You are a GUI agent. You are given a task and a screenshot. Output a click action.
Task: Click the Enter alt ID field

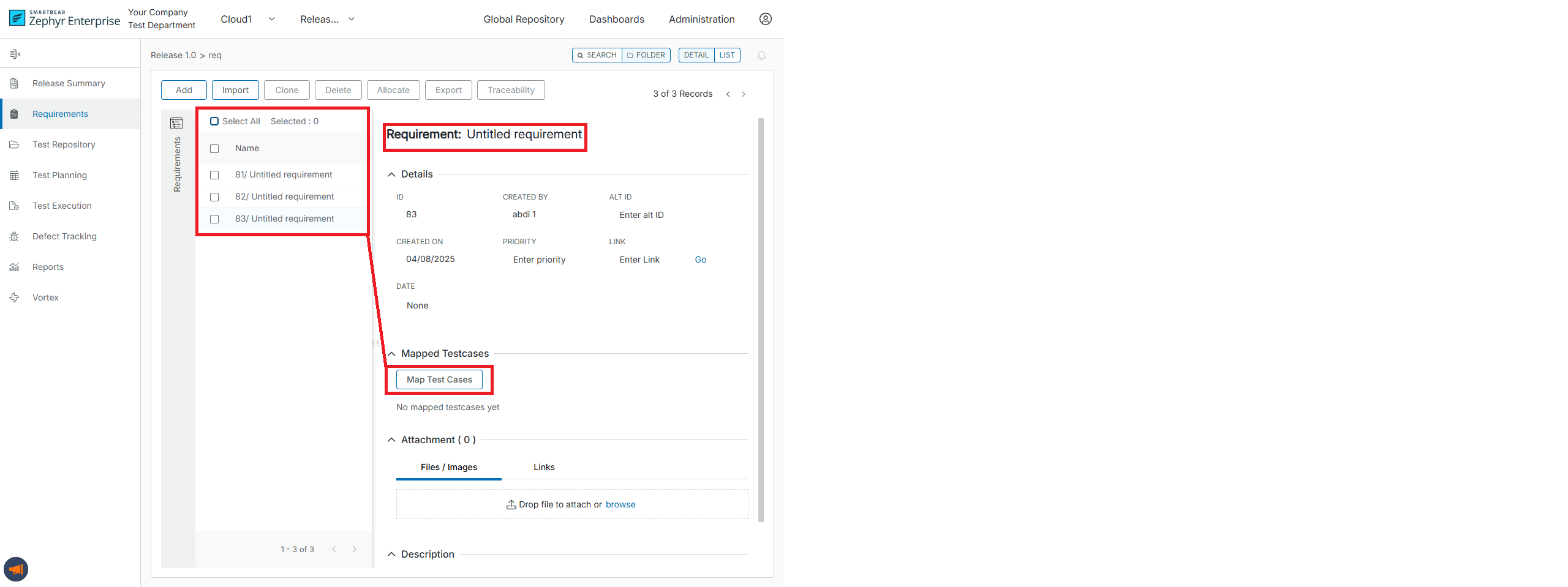coord(641,215)
